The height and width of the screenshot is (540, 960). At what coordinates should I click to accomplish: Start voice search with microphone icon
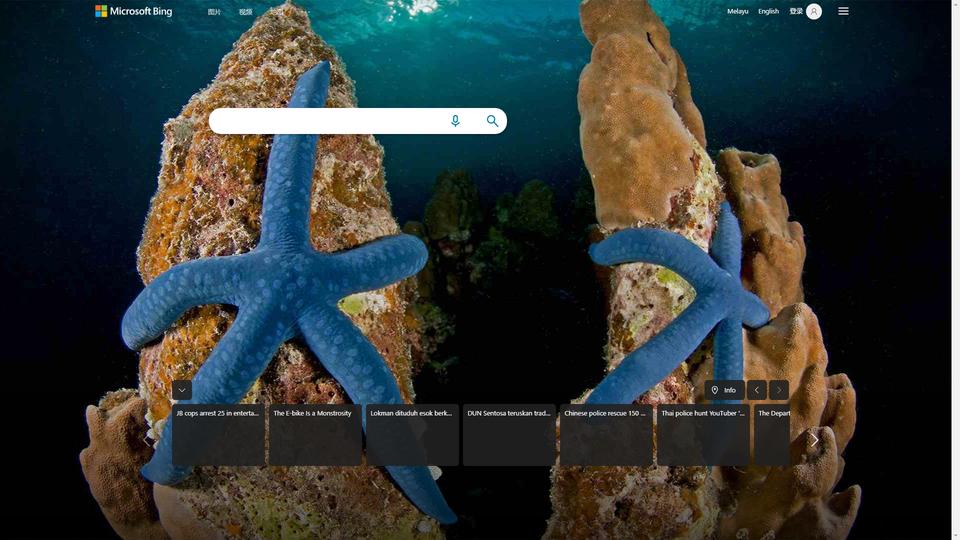(x=455, y=121)
